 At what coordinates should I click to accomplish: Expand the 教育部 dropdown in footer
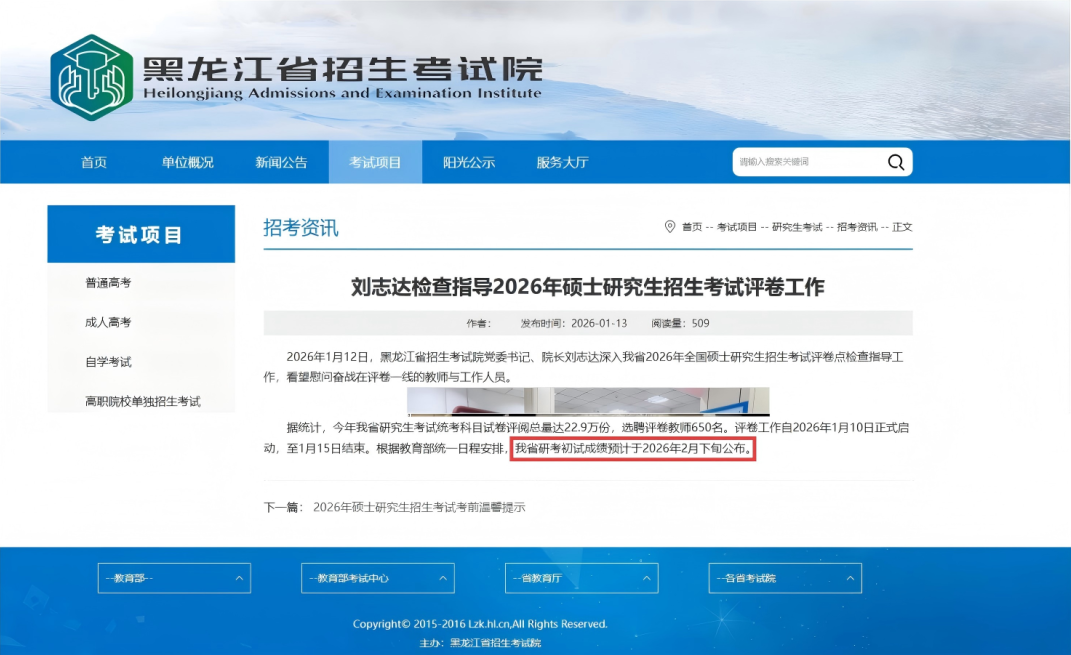tap(174, 578)
